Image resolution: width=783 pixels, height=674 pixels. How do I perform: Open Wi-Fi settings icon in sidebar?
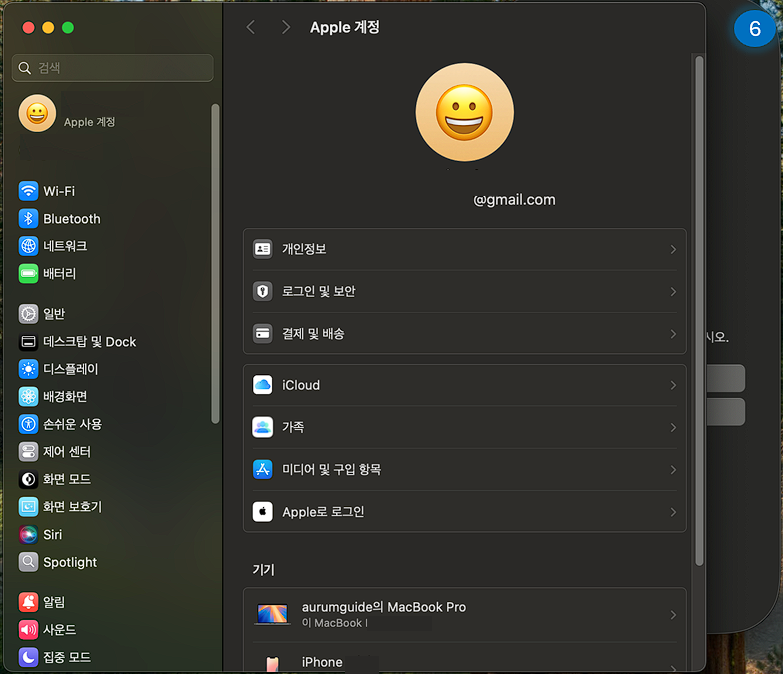pos(28,191)
